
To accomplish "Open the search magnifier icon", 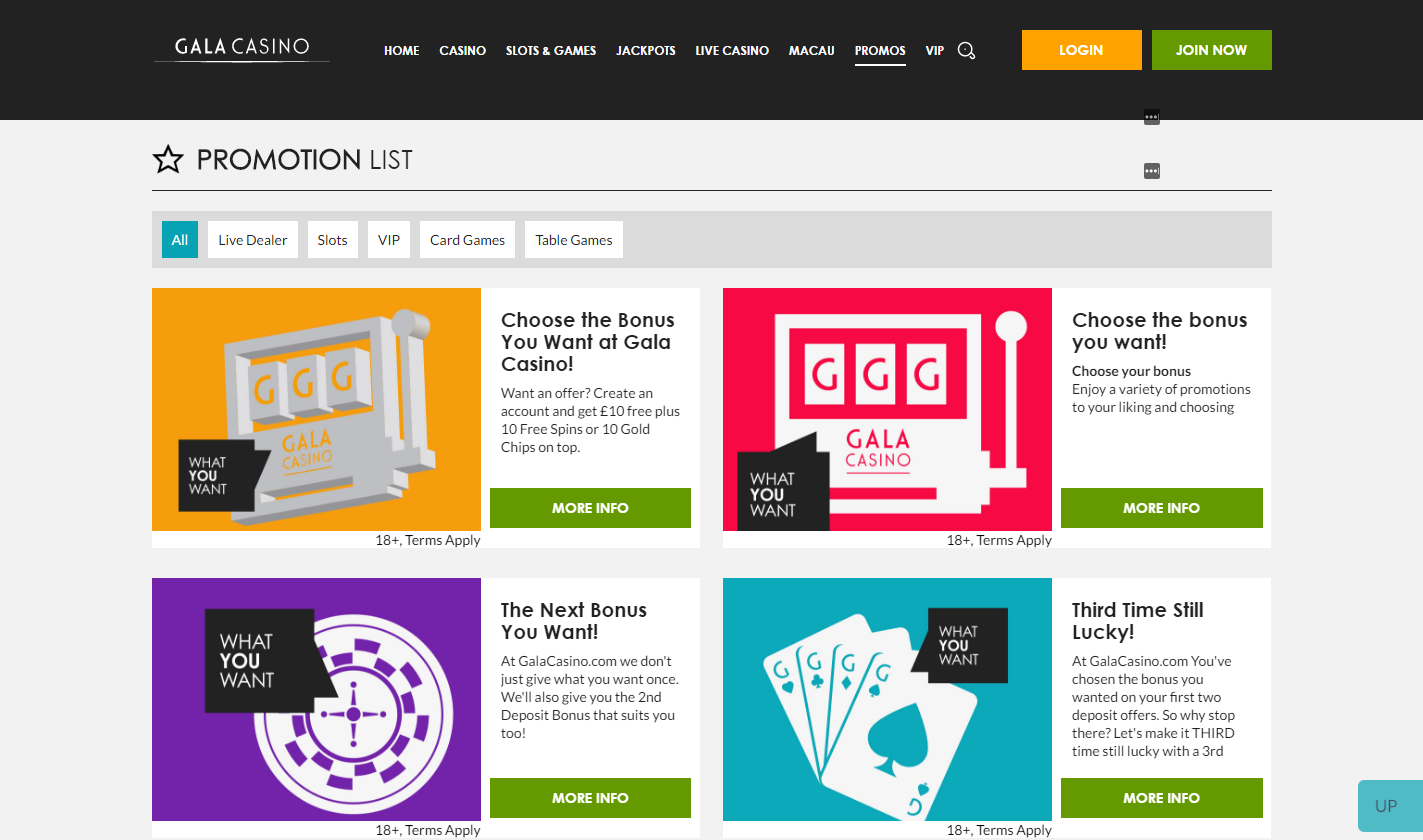I will (966, 50).
